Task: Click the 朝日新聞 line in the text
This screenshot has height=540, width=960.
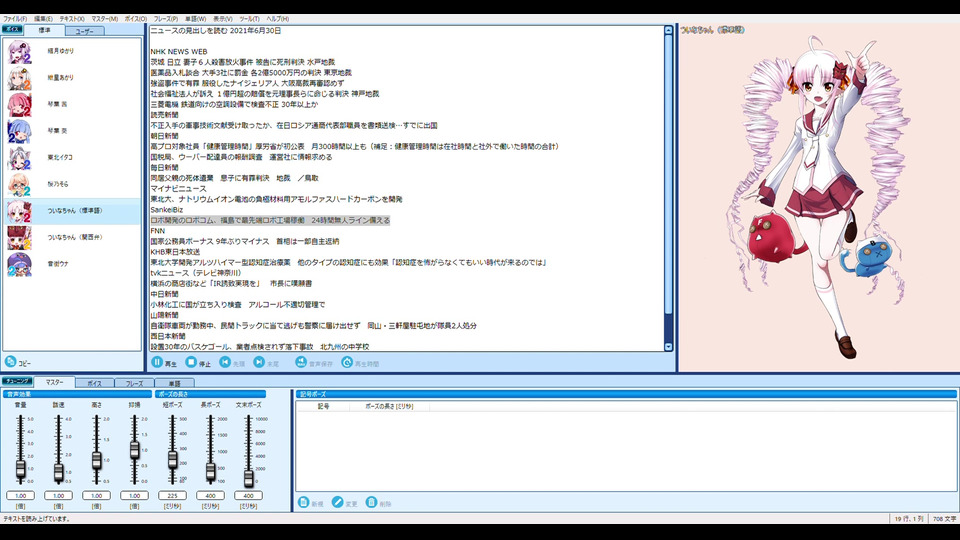Action: tap(164, 136)
